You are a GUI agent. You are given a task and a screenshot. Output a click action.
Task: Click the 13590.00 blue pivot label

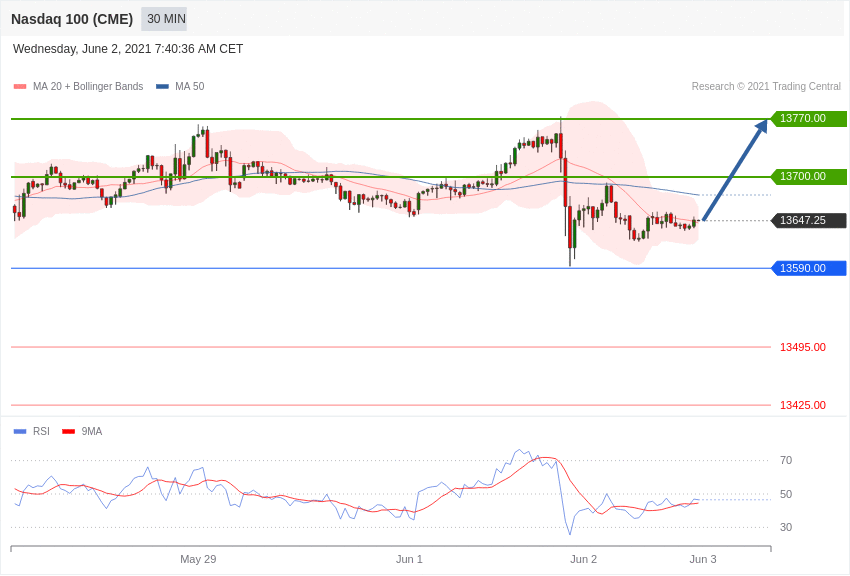click(808, 268)
